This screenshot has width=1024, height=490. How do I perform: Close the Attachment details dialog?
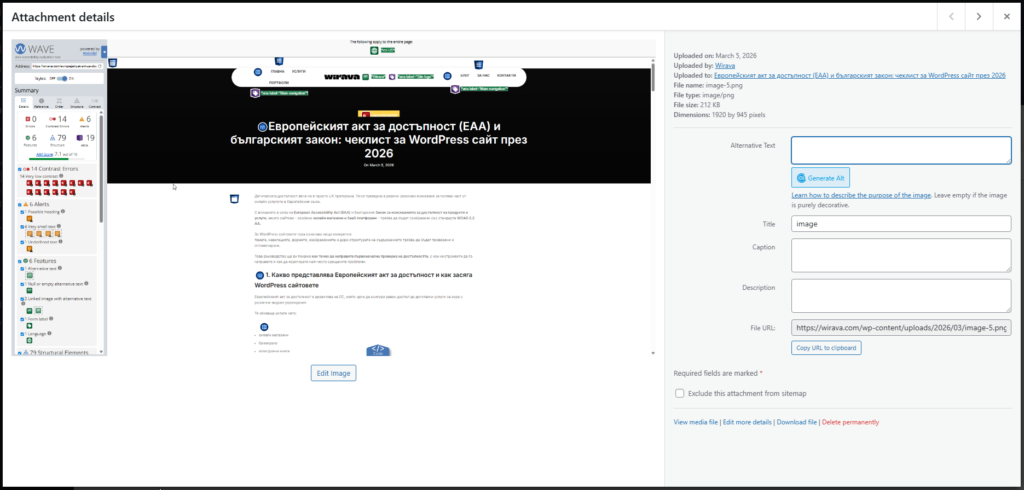[1007, 17]
